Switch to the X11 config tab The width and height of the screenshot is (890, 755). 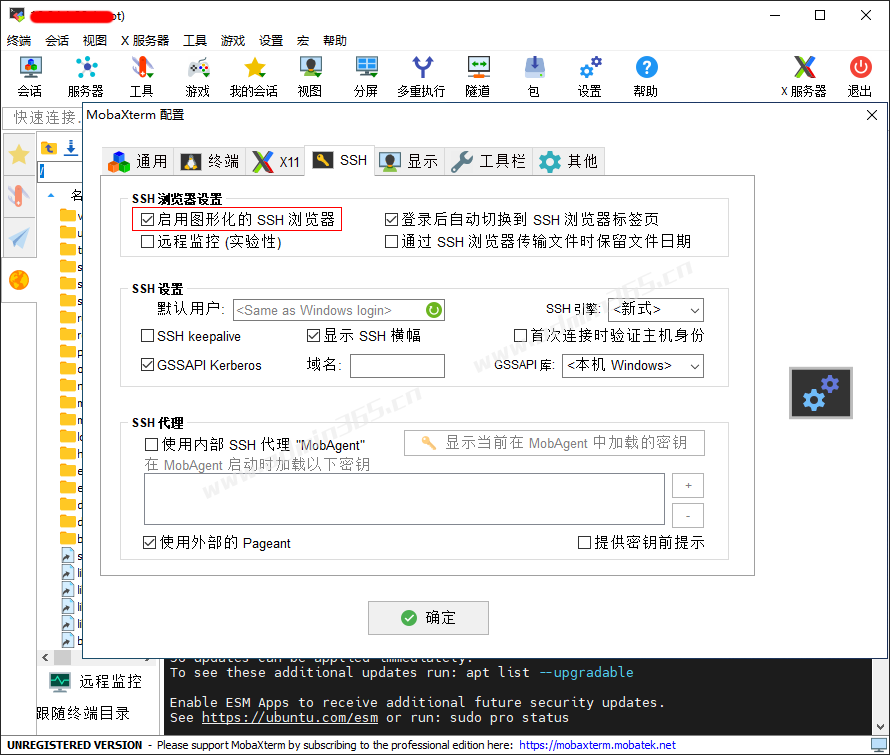(275, 161)
